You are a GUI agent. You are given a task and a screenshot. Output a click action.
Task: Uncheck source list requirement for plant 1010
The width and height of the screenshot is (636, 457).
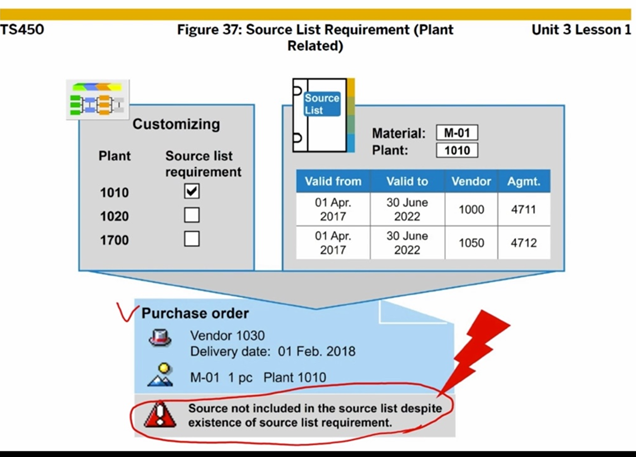pos(191,191)
